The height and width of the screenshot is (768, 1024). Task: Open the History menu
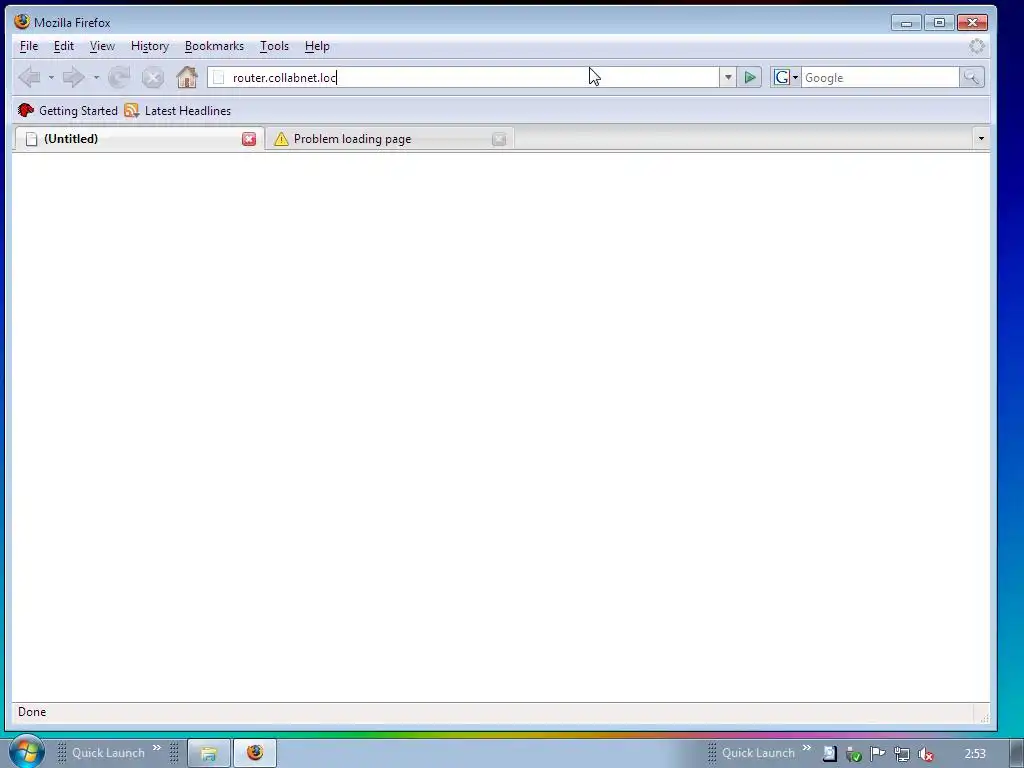pos(150,46)
